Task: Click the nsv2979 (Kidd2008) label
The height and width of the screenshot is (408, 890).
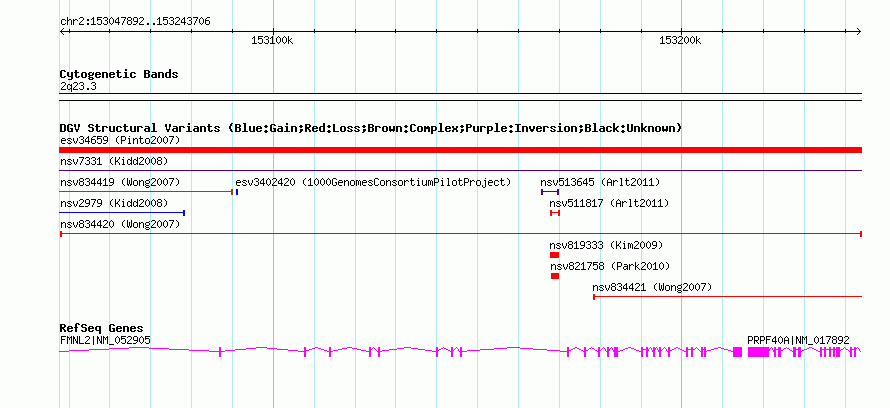Action: (114, 203)
